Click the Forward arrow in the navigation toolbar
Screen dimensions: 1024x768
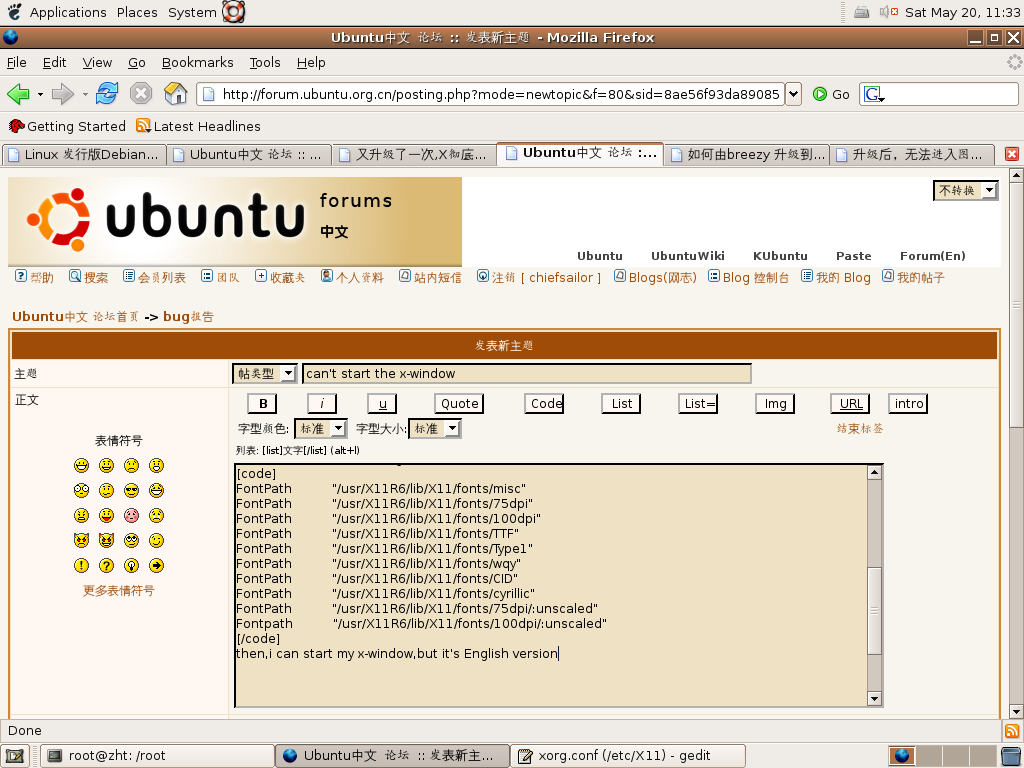click(x=63, y=94)
